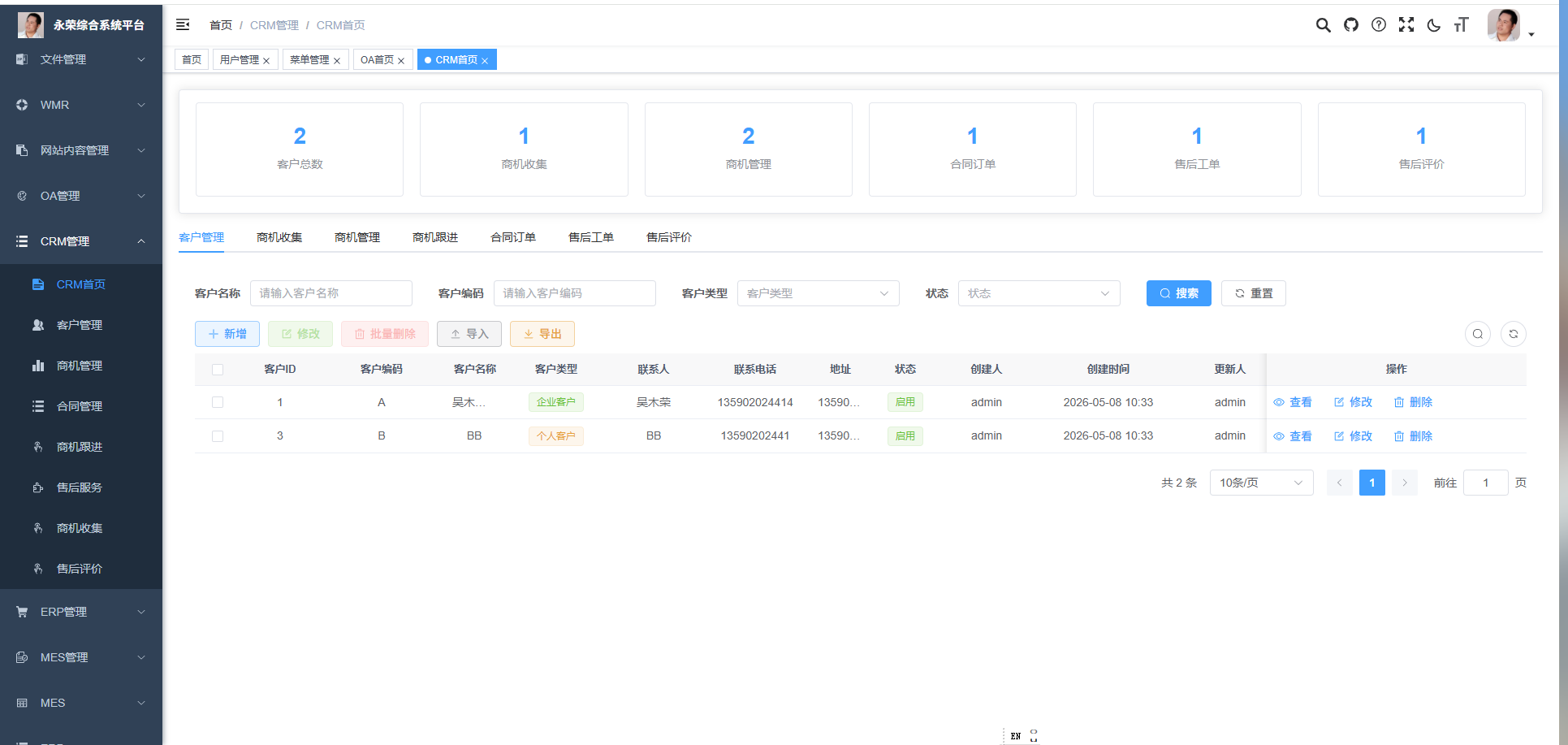
Task: Open the GitHub source link icon
Action: click(x=1350, y=25)
